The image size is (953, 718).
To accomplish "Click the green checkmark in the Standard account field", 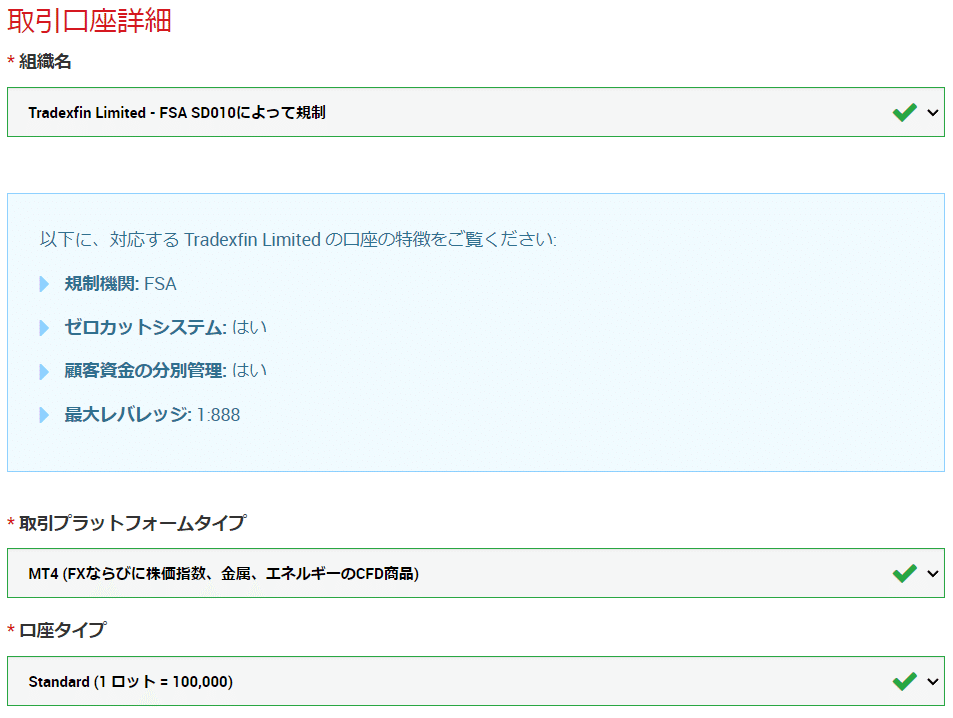I will (904, 682).
